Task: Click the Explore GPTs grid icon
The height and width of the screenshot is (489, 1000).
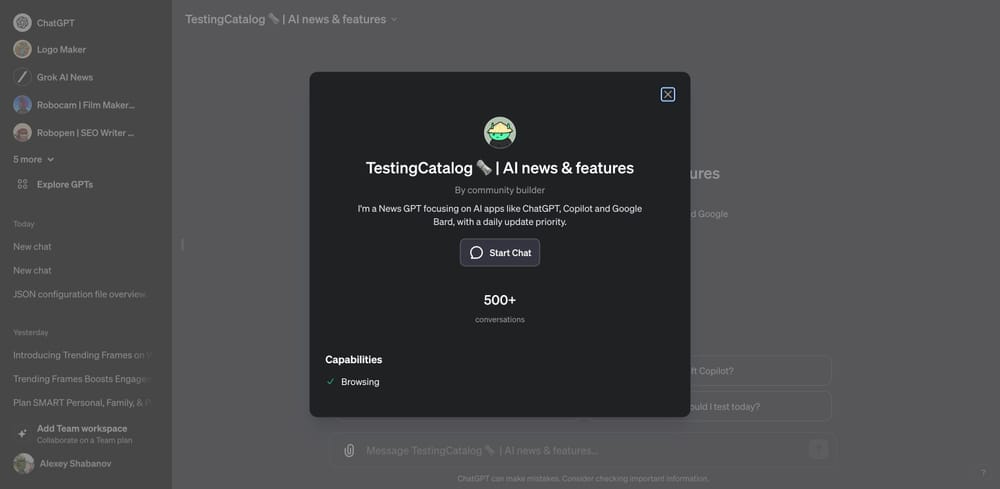Action: (x=22, y=184)
